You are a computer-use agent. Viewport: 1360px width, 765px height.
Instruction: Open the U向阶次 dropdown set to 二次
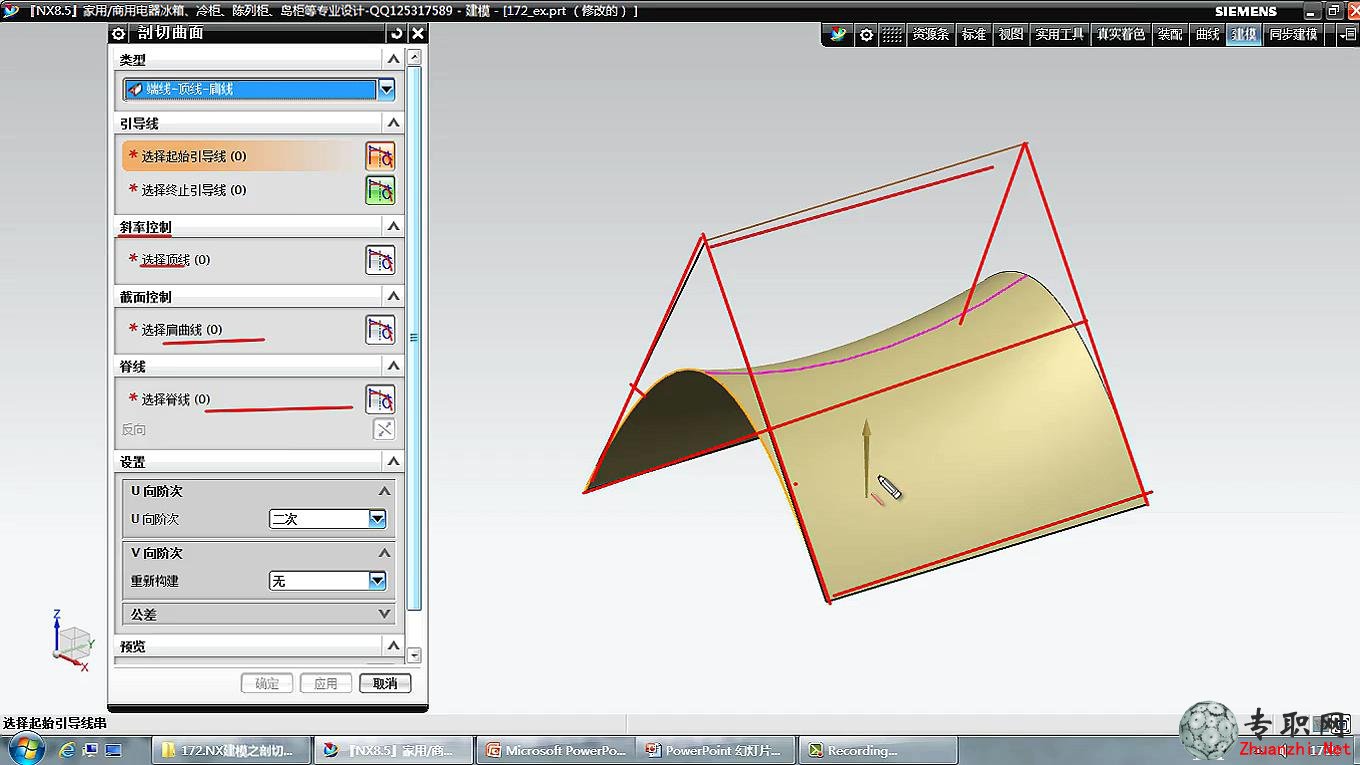point(377,519)
